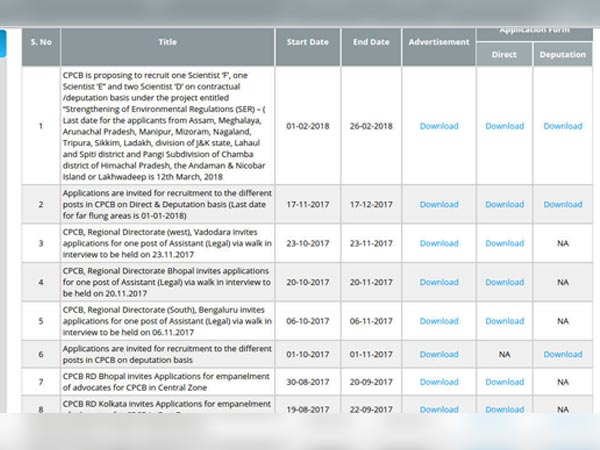Select end date 26-02-2018
Screen dimensions: 600x450
click(371, 126)
